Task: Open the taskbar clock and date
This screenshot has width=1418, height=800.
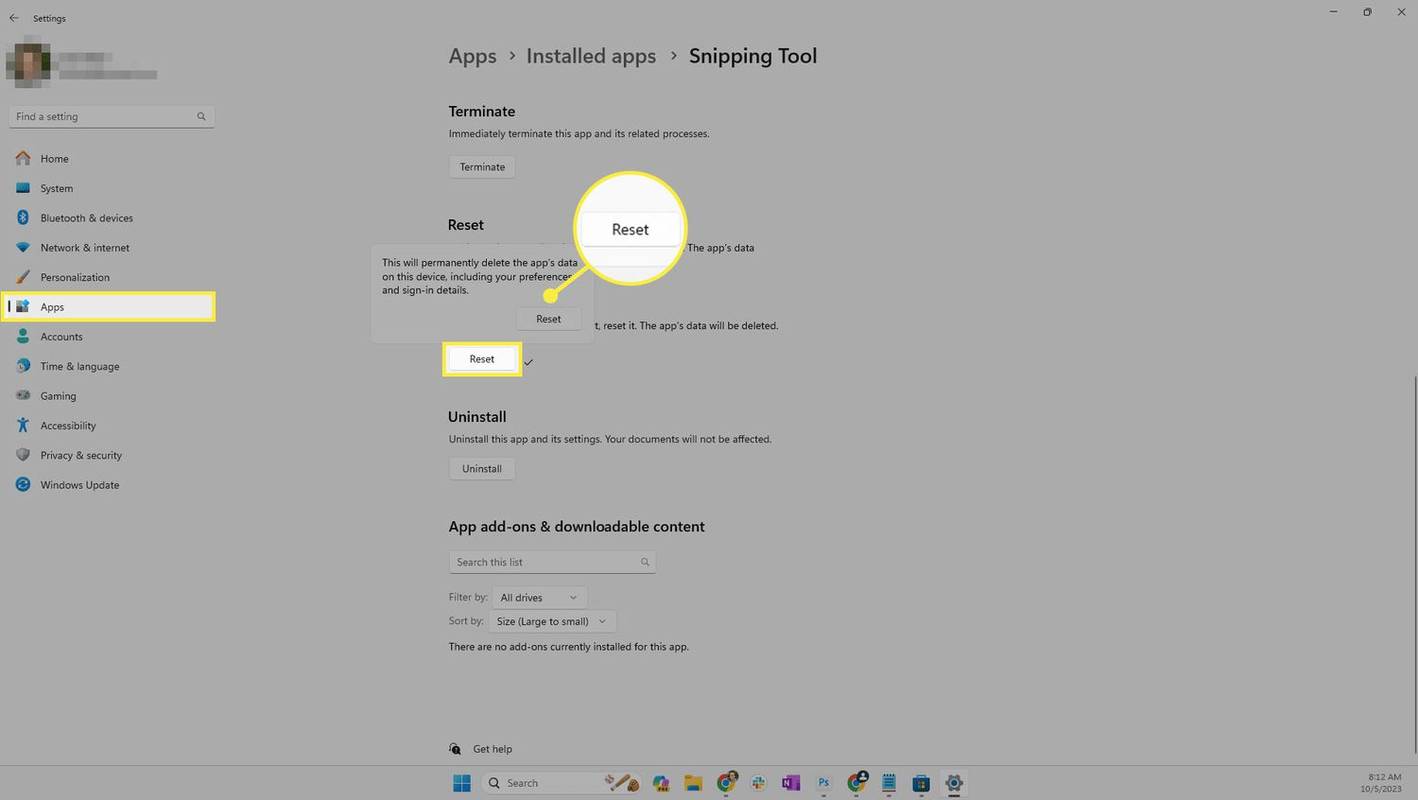Action: point(1383,783)
